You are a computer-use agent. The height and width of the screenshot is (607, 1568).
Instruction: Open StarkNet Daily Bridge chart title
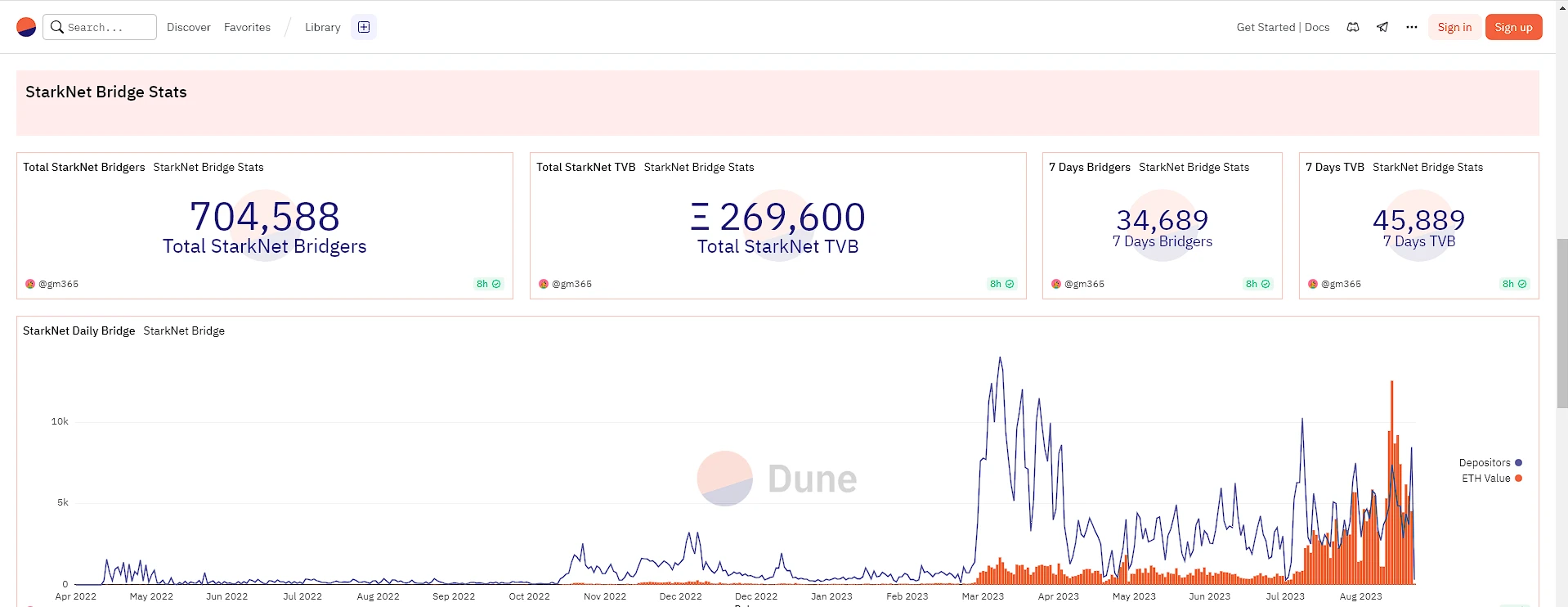[x=79, y=330]
